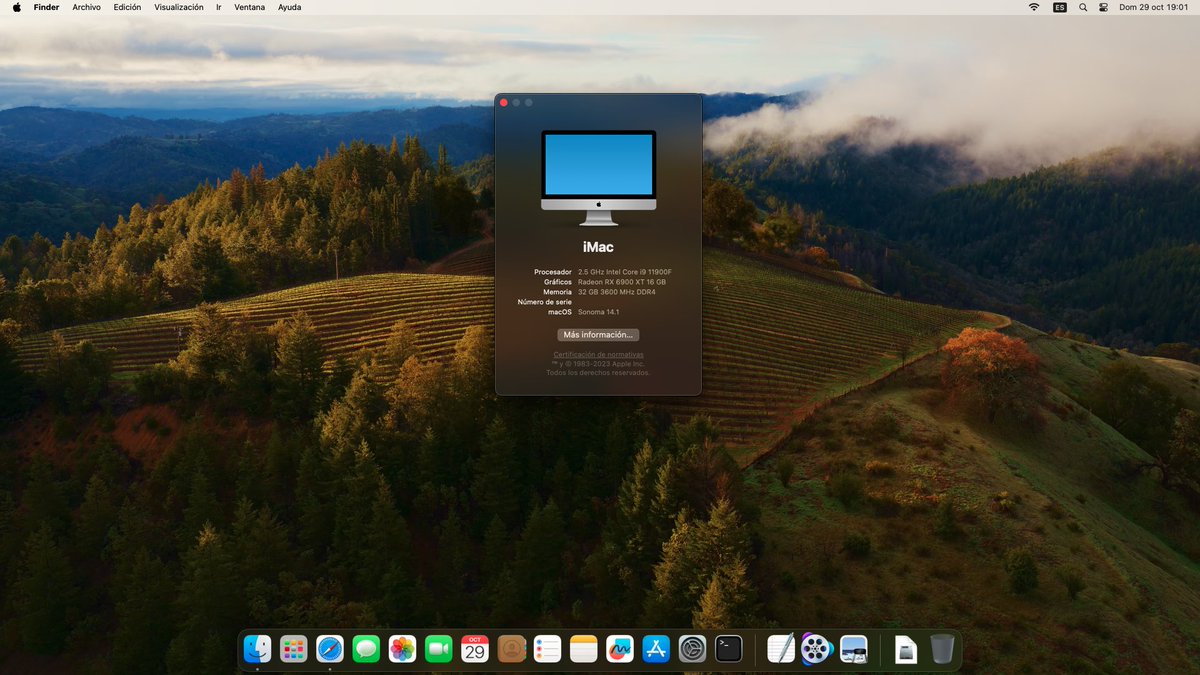1200x675 pixels.
Task: Open the "Certificación de normativas" link
Action: tap(598, 355)
